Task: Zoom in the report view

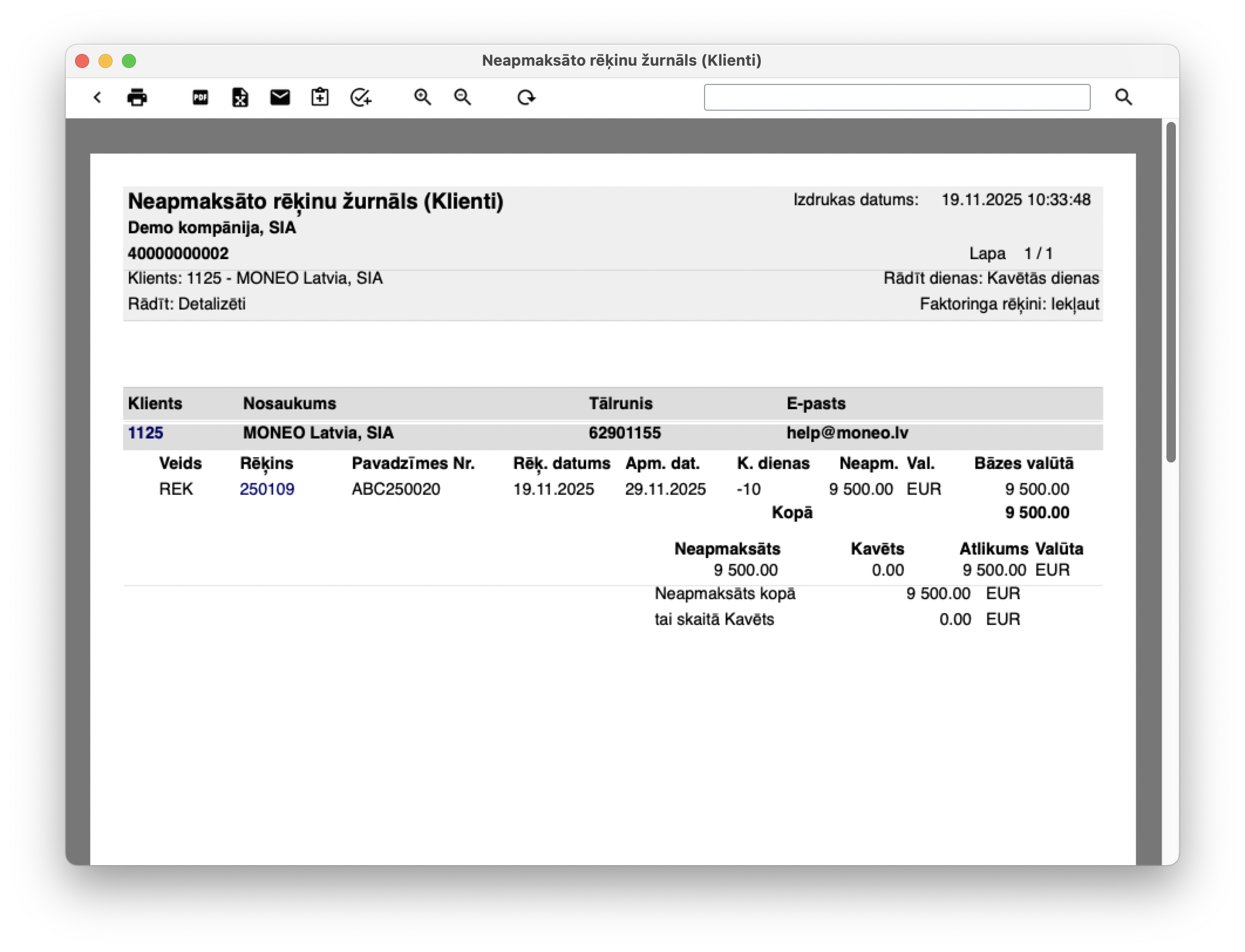Action: pyautogui.click(x=422, y=97)
